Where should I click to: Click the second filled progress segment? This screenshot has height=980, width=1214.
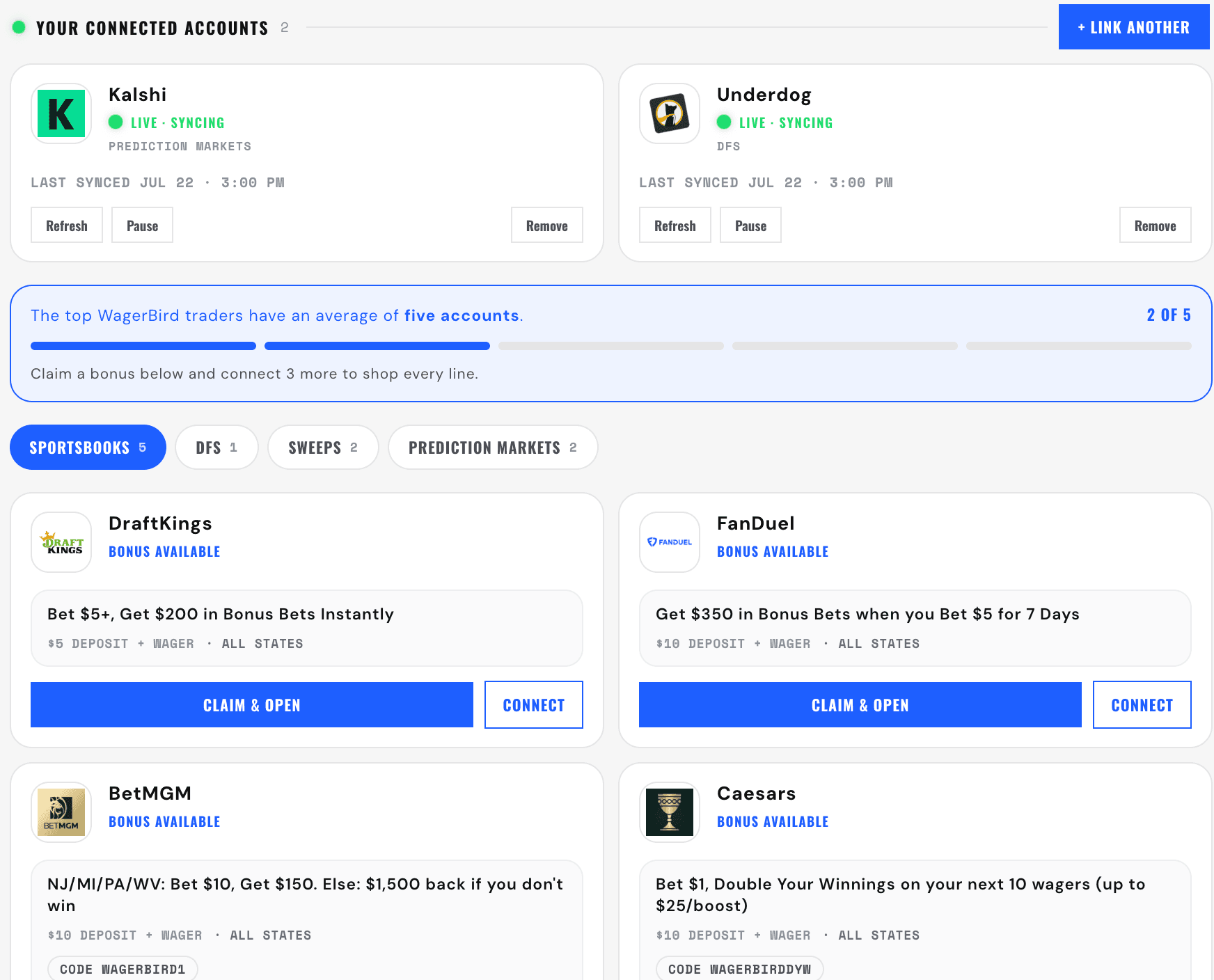(x=377, y=346)
